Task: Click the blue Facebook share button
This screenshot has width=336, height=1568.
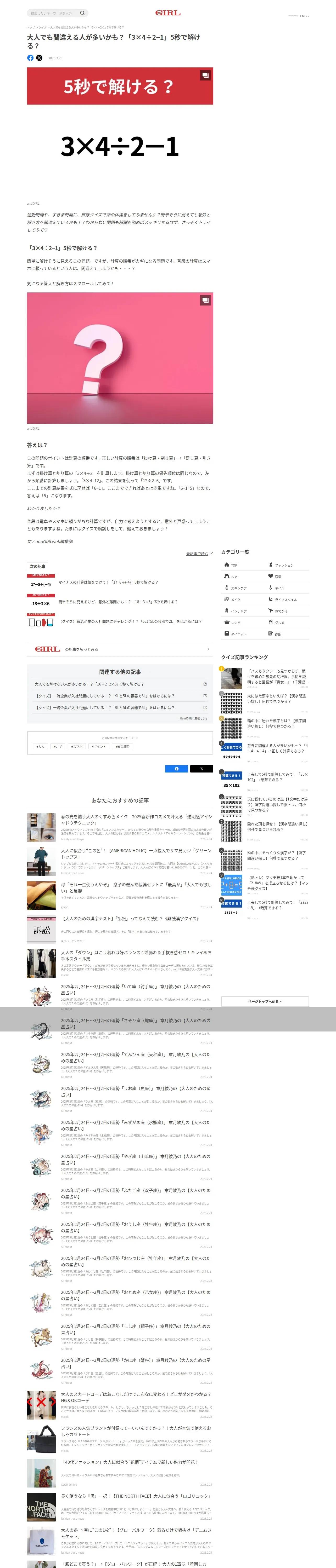Action: [177, 769]
